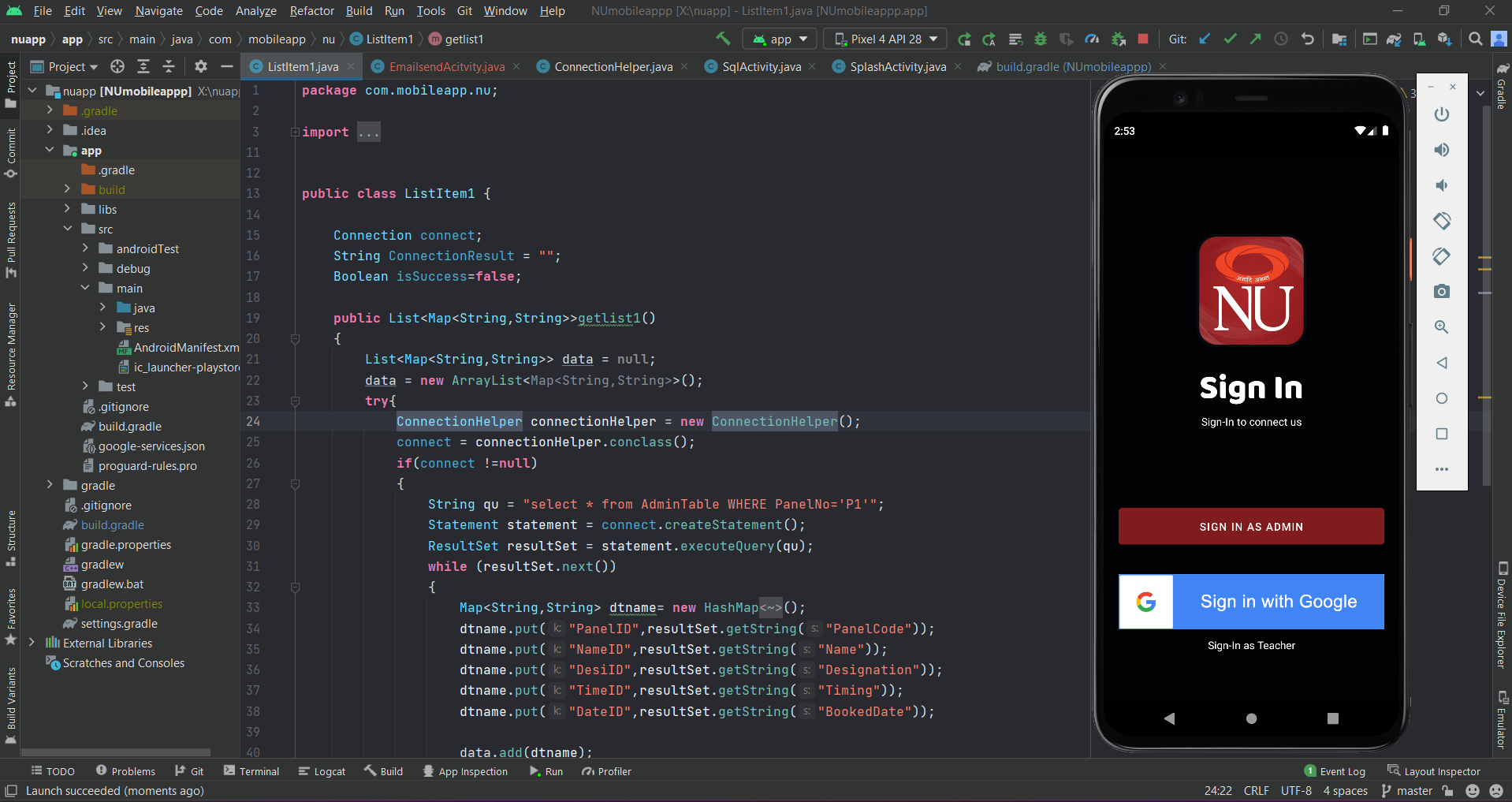Collapse the src folder in the project tree

(69, 229)
